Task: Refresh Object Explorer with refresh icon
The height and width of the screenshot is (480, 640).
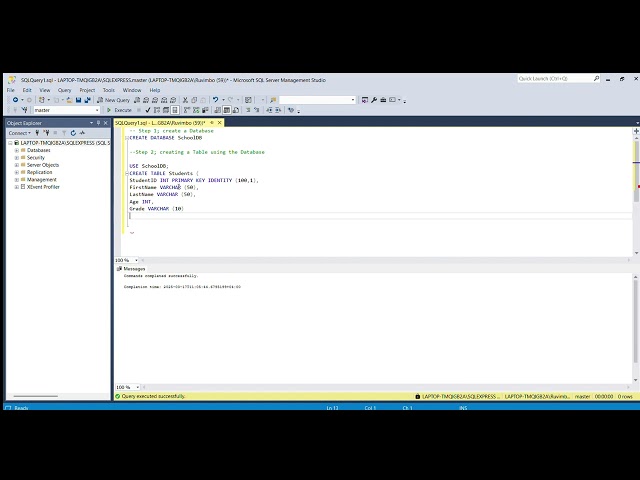Action: pos(73,133)
